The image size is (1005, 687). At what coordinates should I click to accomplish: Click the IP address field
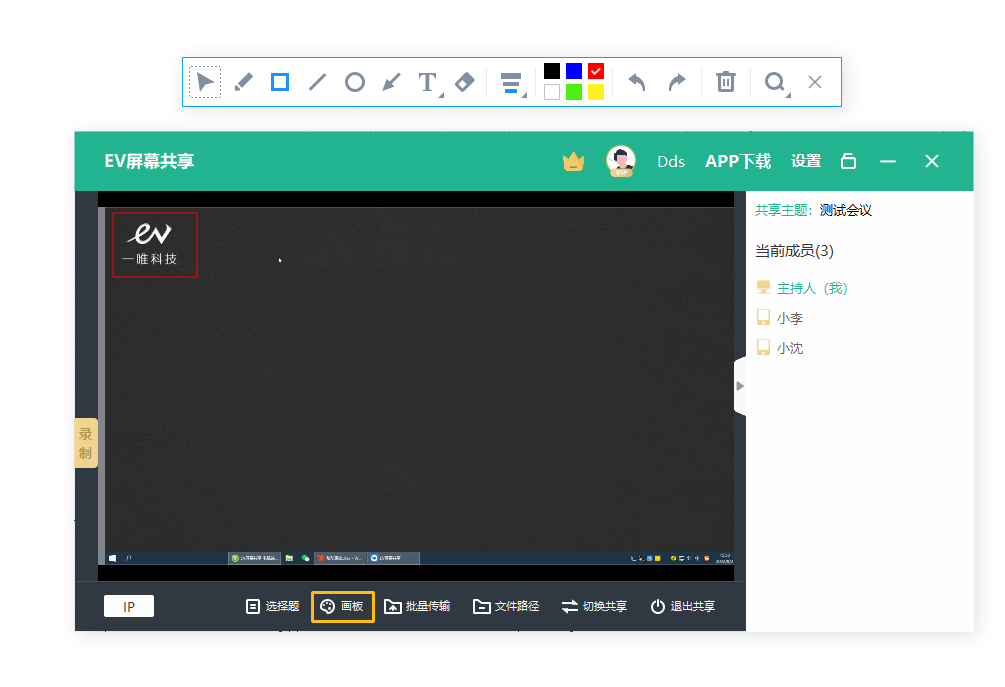tap(128, 606)
